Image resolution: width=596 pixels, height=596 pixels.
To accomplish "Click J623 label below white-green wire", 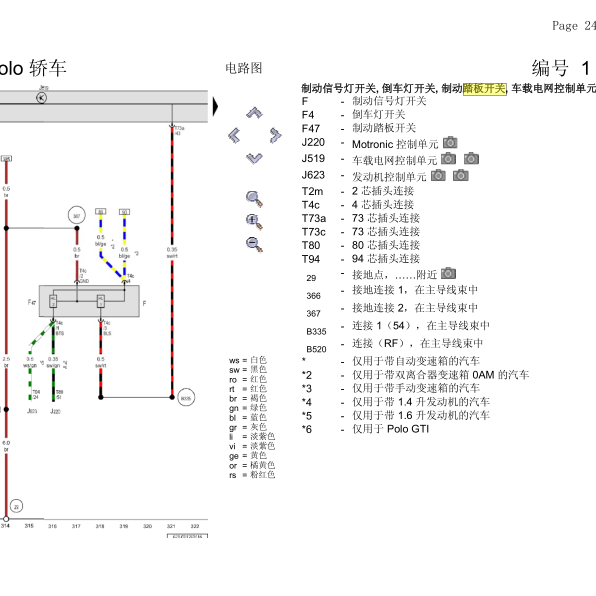I will (32, 411).
